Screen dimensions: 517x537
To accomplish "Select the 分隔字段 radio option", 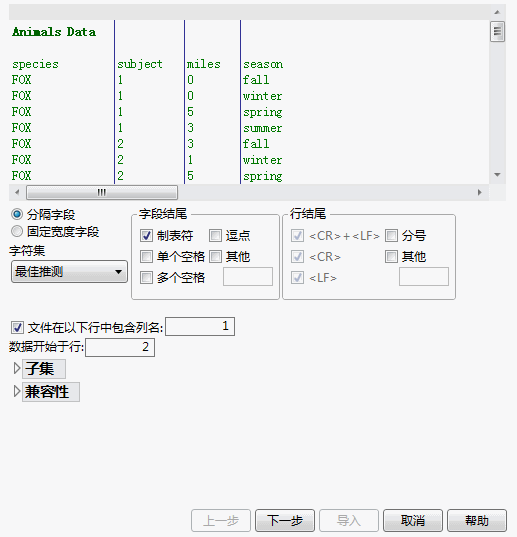I will tap(17, 214).
